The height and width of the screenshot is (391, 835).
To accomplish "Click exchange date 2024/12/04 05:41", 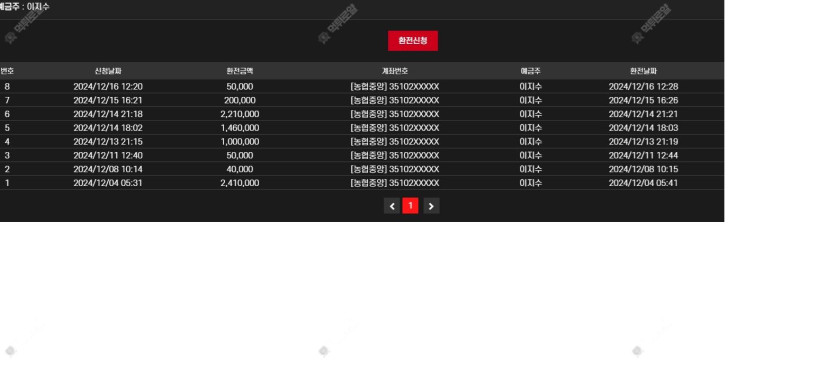I will click(x=643, y=183).
